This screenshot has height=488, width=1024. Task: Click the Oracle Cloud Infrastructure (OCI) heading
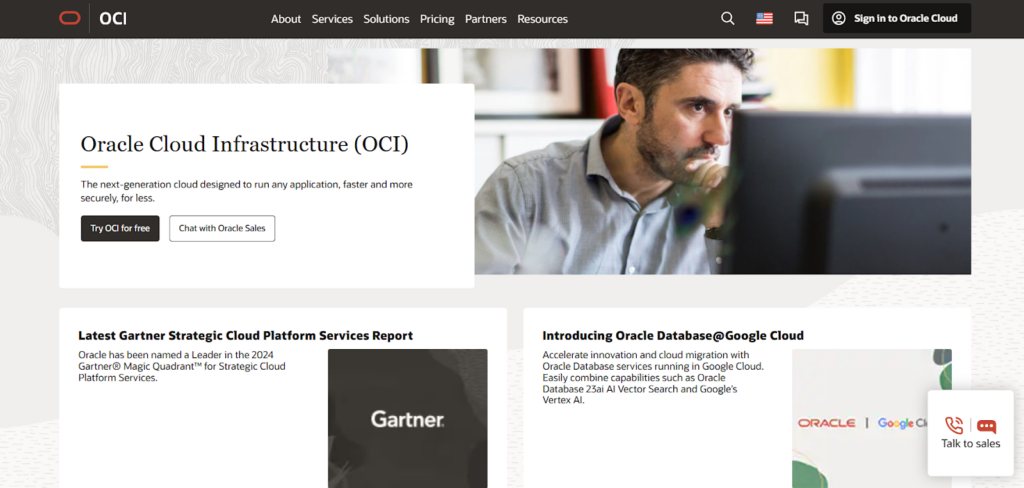tap(244, 144)
